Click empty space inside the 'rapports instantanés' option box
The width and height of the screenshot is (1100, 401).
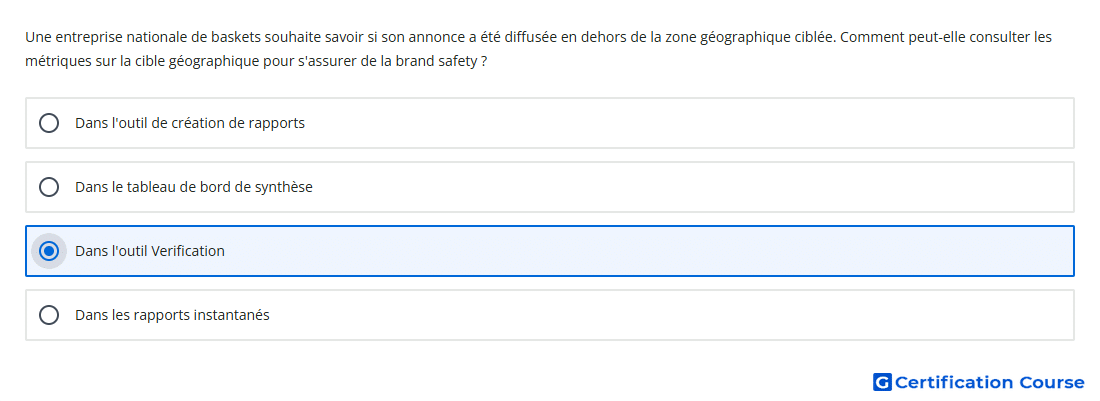[x=631, y=315]
